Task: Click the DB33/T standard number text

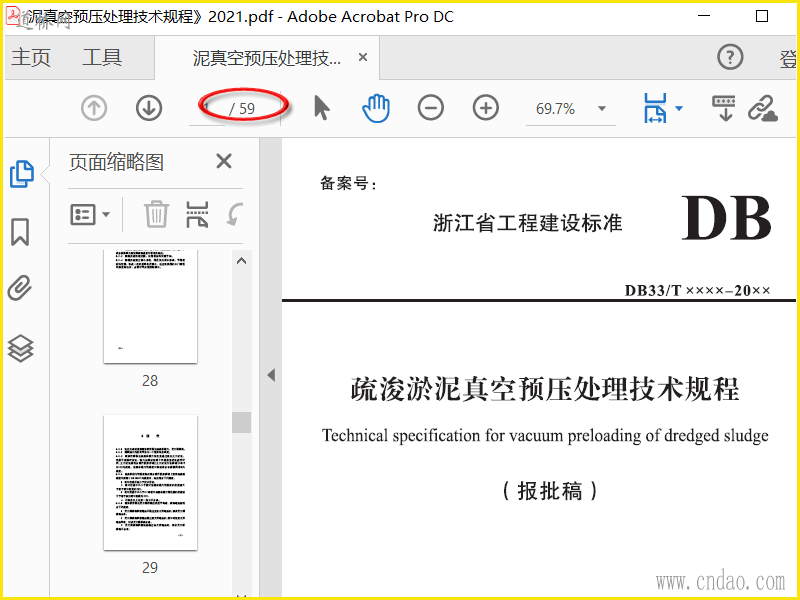Action: (697, 291)
